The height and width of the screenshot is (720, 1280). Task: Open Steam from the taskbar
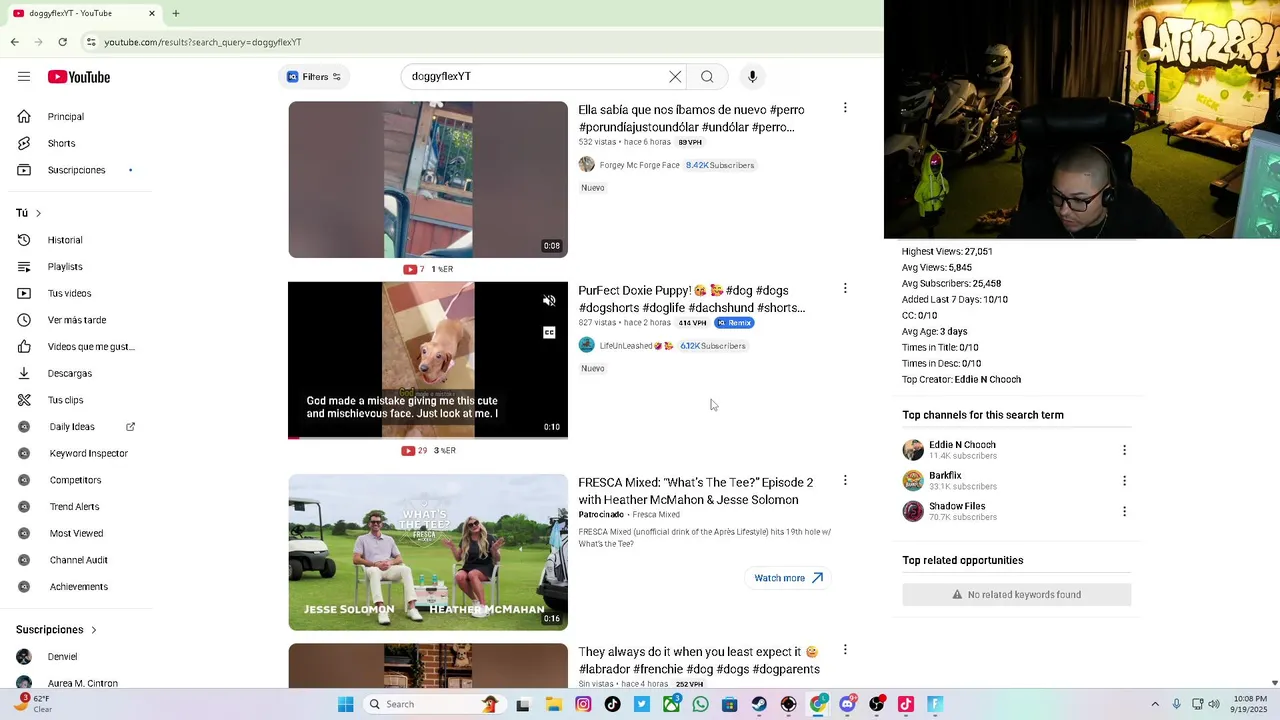click(x=759, y=704)
